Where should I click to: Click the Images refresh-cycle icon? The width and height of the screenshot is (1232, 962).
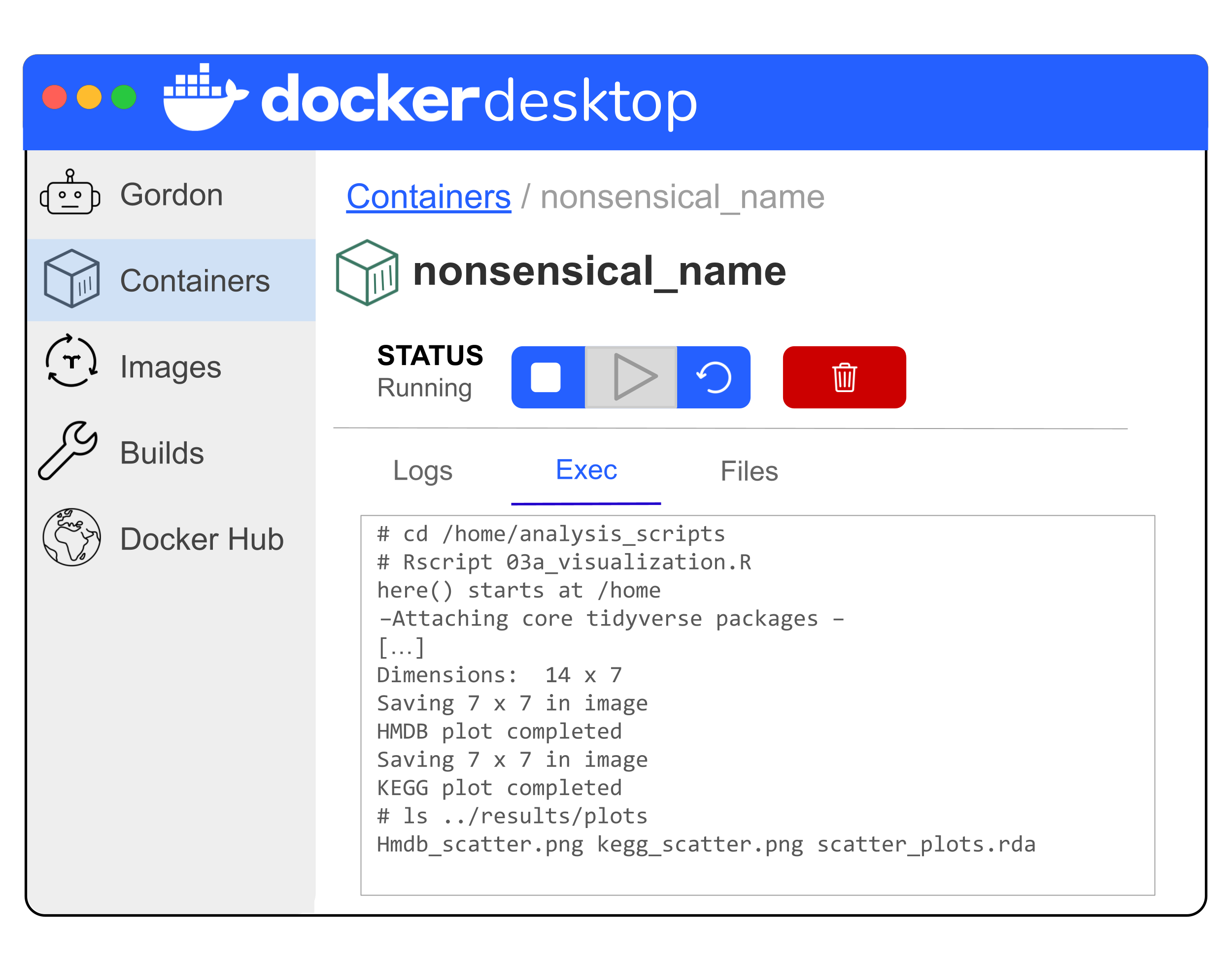coord(71,361)
